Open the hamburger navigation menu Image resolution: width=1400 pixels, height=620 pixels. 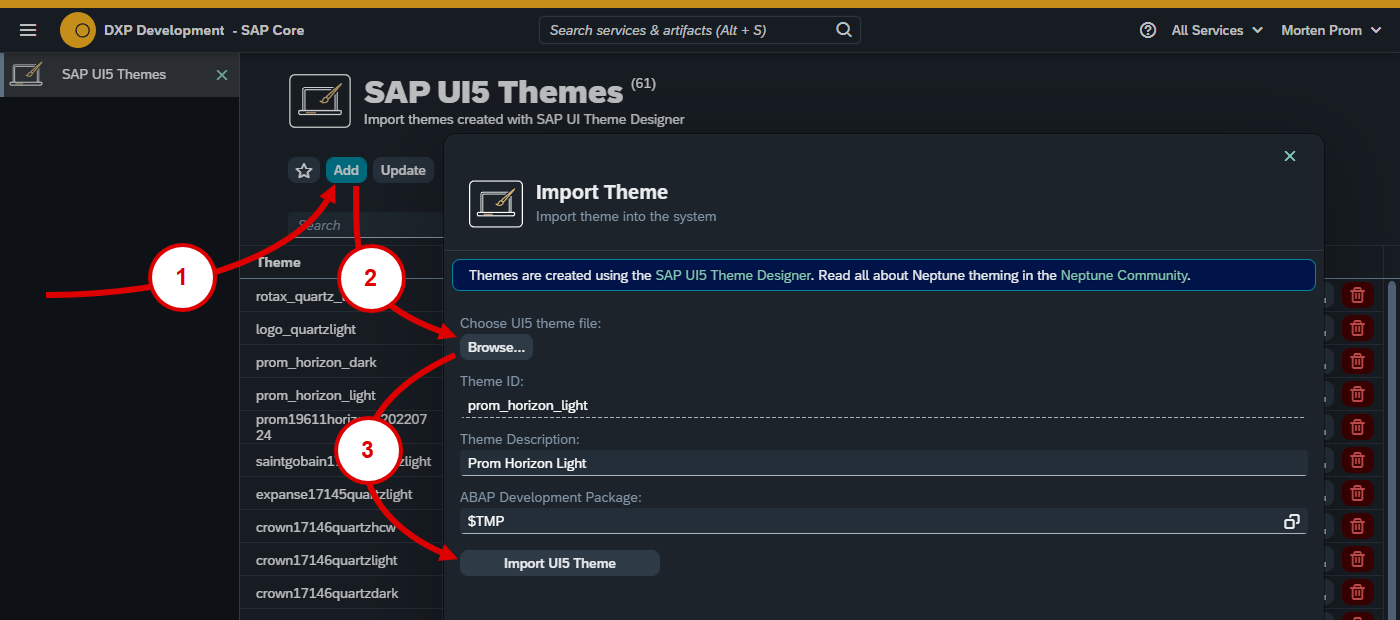28,30
